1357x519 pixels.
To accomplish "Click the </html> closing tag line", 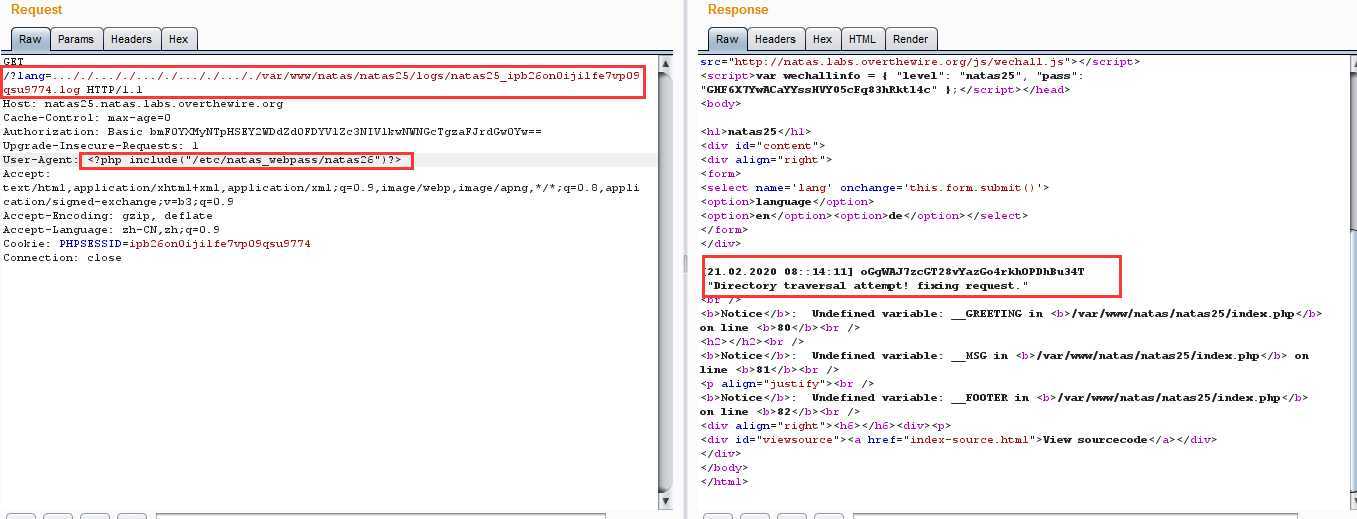I will [x=723, y=482].
